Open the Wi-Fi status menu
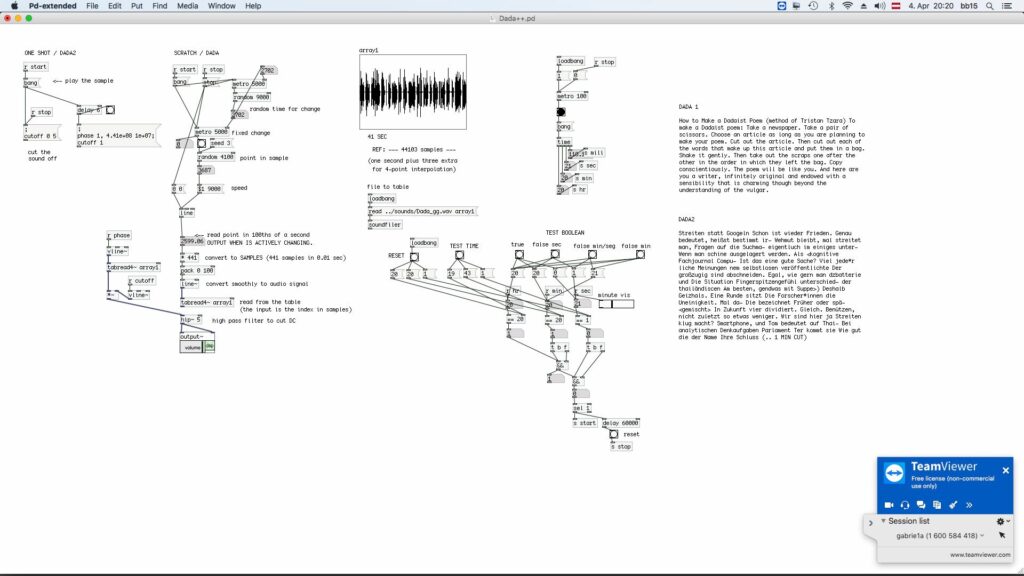The image size is (1024, 576). pos(847,6)
